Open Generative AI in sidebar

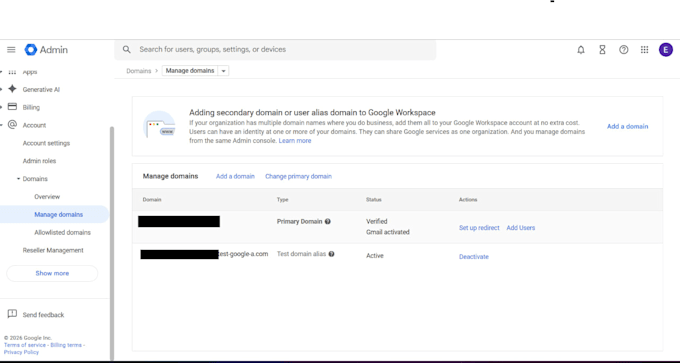[x=41, y=90]
